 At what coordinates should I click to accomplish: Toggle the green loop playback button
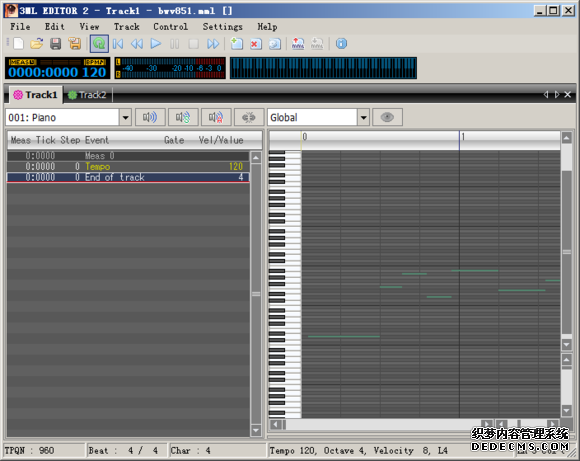(99, 44)
